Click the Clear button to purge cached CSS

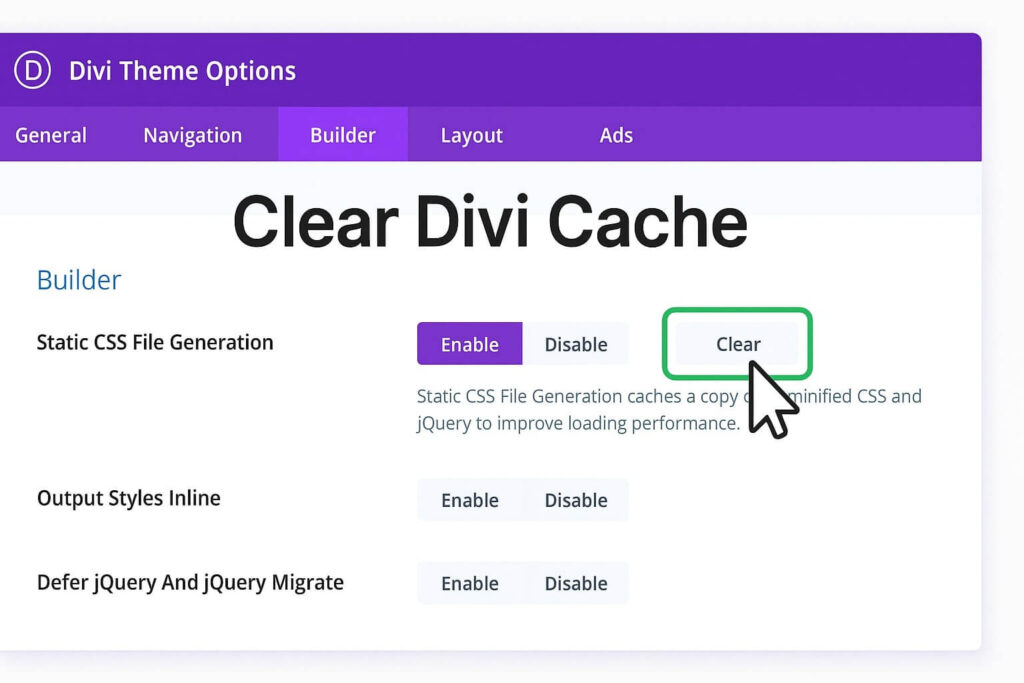point(737,344)
